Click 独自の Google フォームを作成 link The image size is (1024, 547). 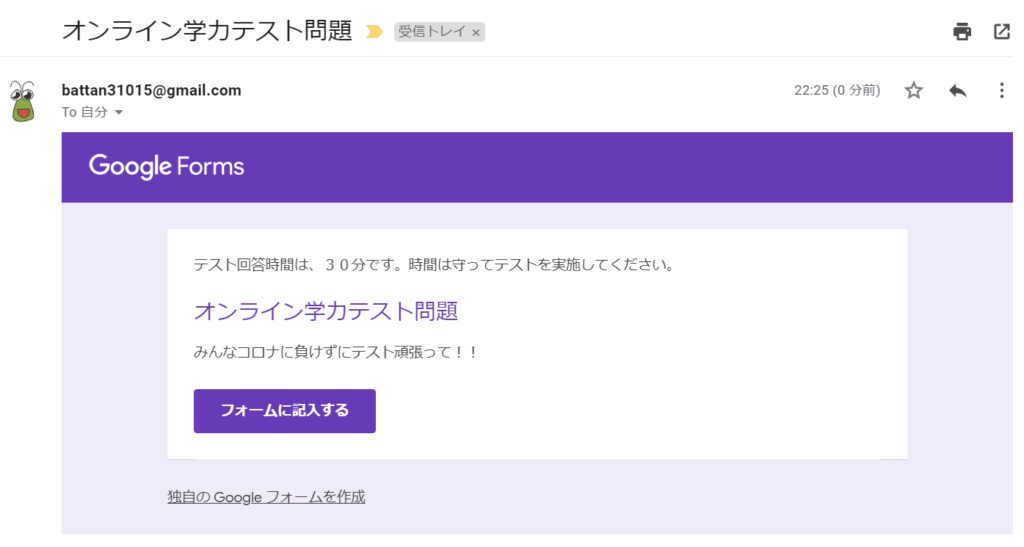tap(266, 497)
